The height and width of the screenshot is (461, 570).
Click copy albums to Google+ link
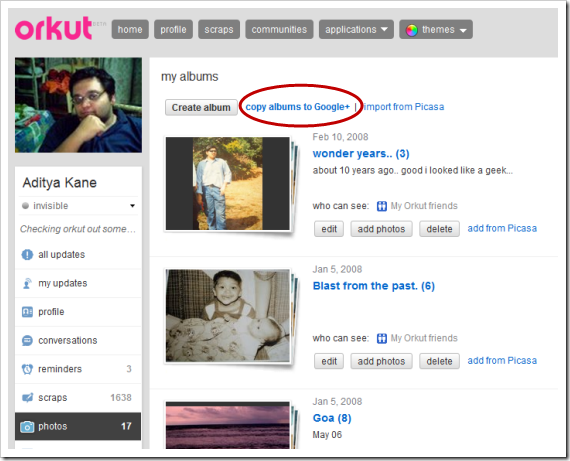297,107
